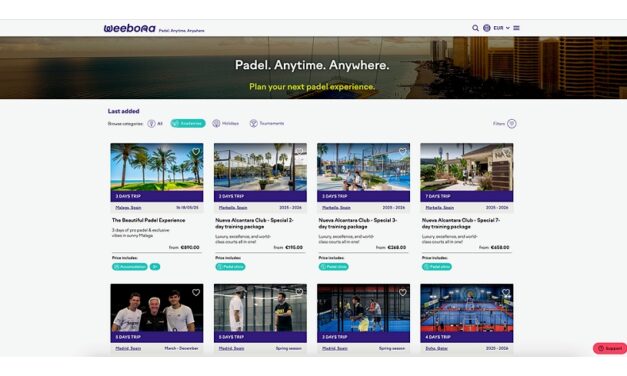Click the Last added heading
627x376 pixels.
pos(123,111)
